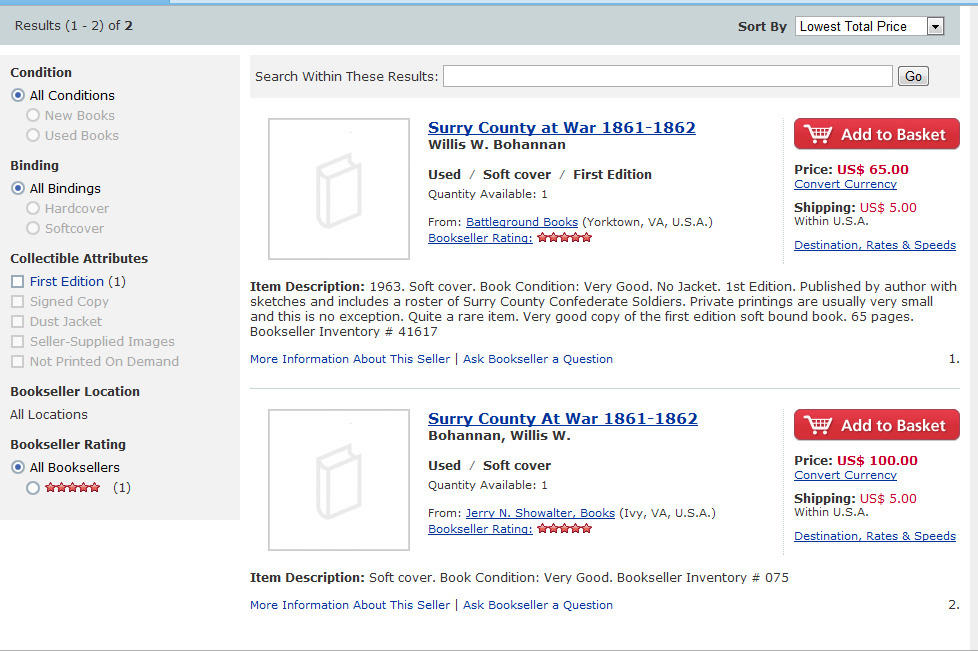978x651 pixels.
Task: Ask Bookseller a Question for first listing
Action: (x=537, y=359)
